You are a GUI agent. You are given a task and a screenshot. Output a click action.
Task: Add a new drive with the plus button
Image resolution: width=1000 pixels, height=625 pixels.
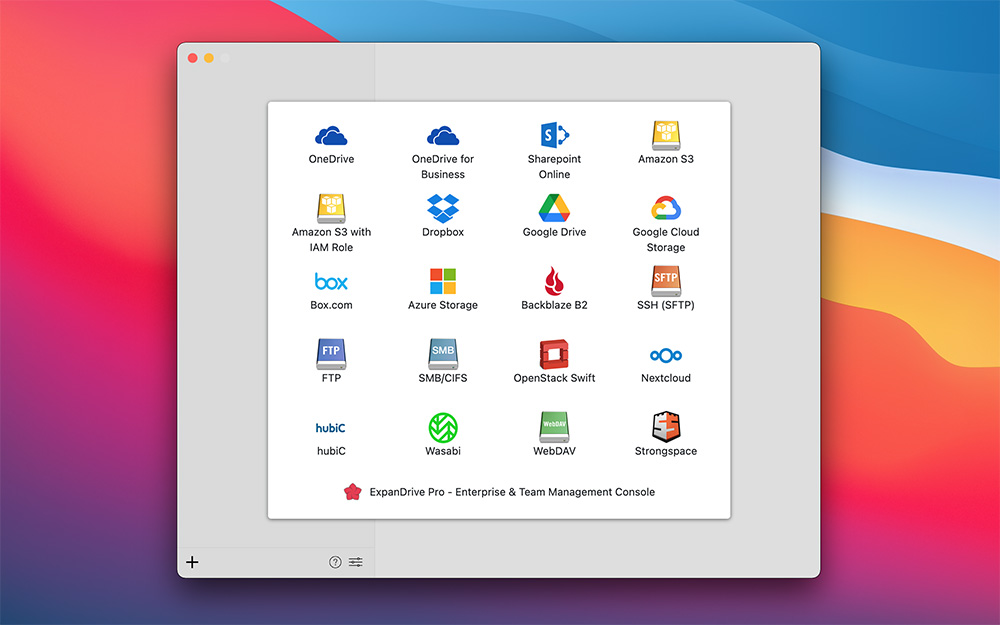pos(192,562)
